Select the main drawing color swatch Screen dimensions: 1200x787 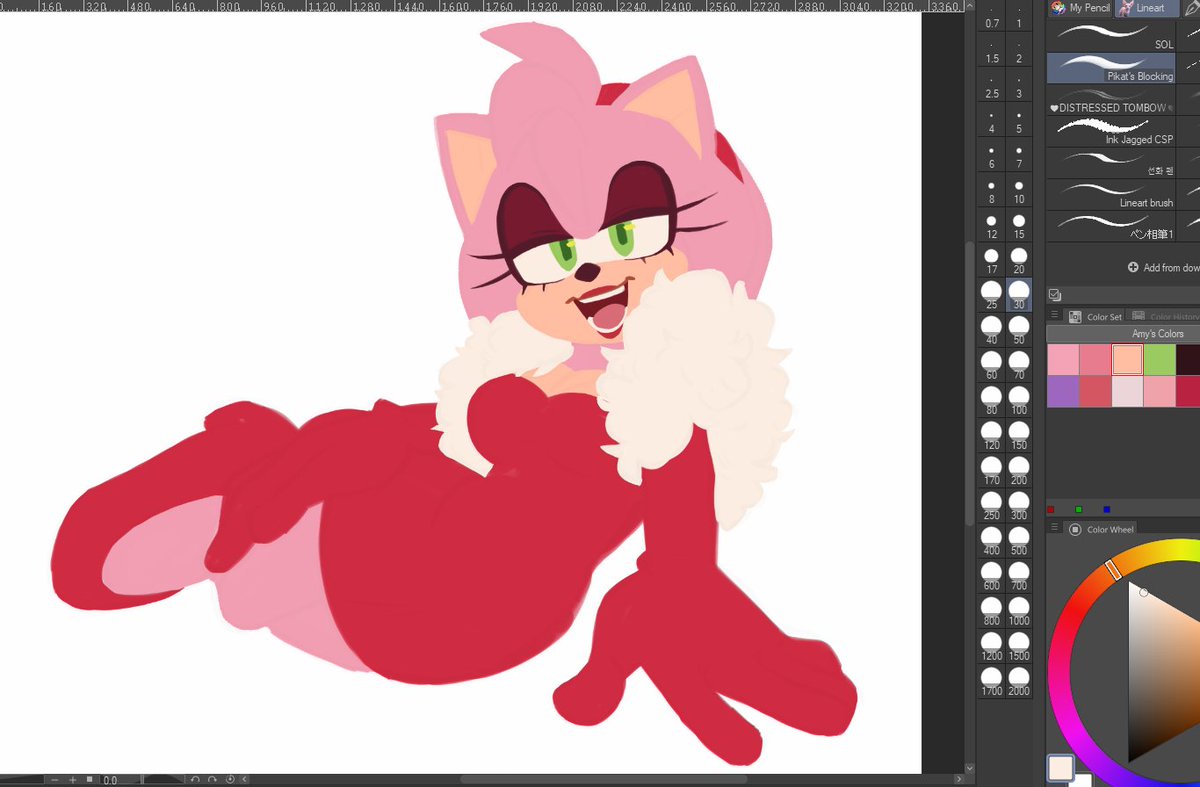(1060, 768)
